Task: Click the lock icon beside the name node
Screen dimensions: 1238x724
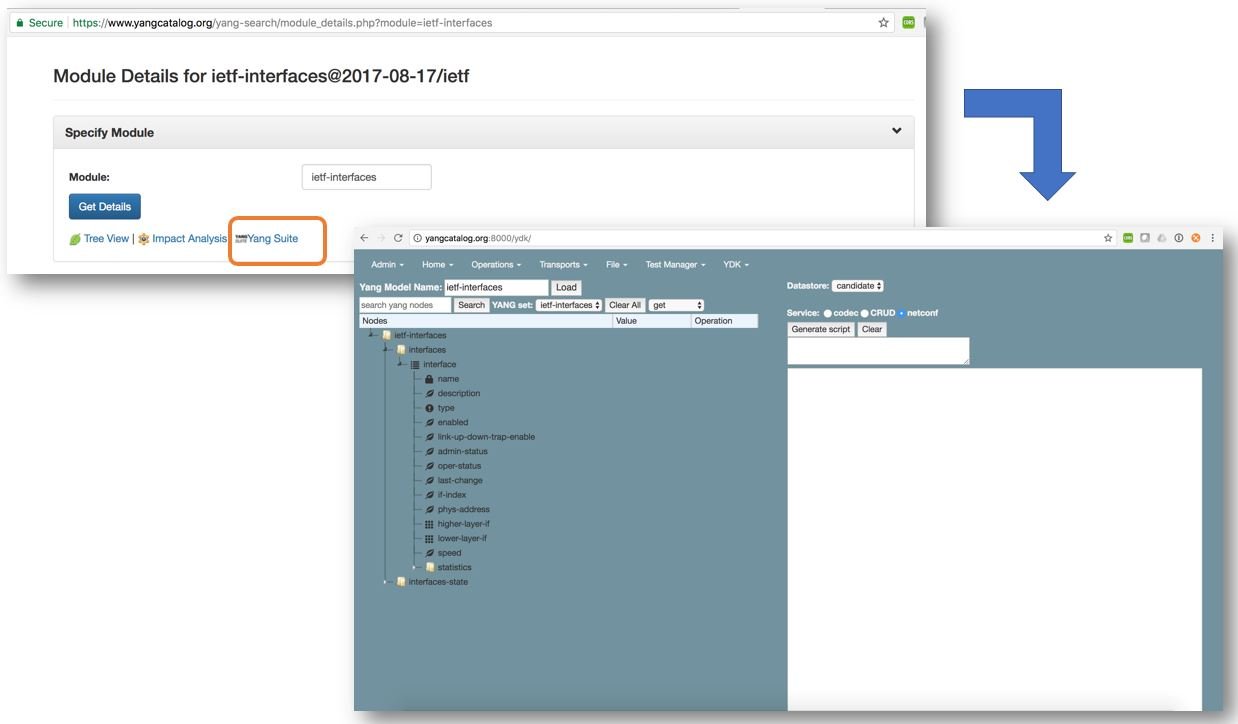Action: click(x=429, y=379)
